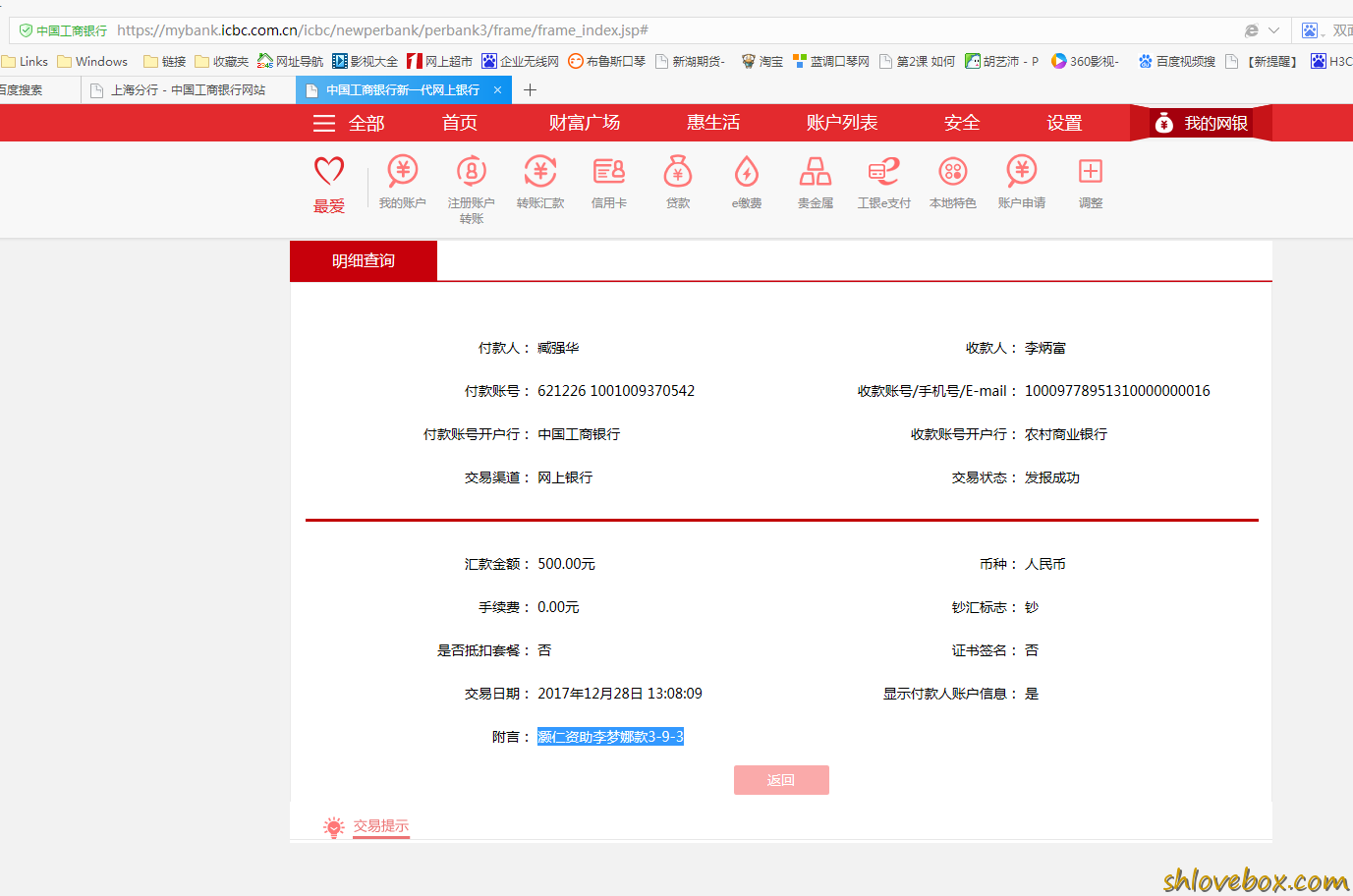This screenshot has width=1353, height=896.
Task: Open 第2课 如何 bookmark
Action: (x=918, y=61)
